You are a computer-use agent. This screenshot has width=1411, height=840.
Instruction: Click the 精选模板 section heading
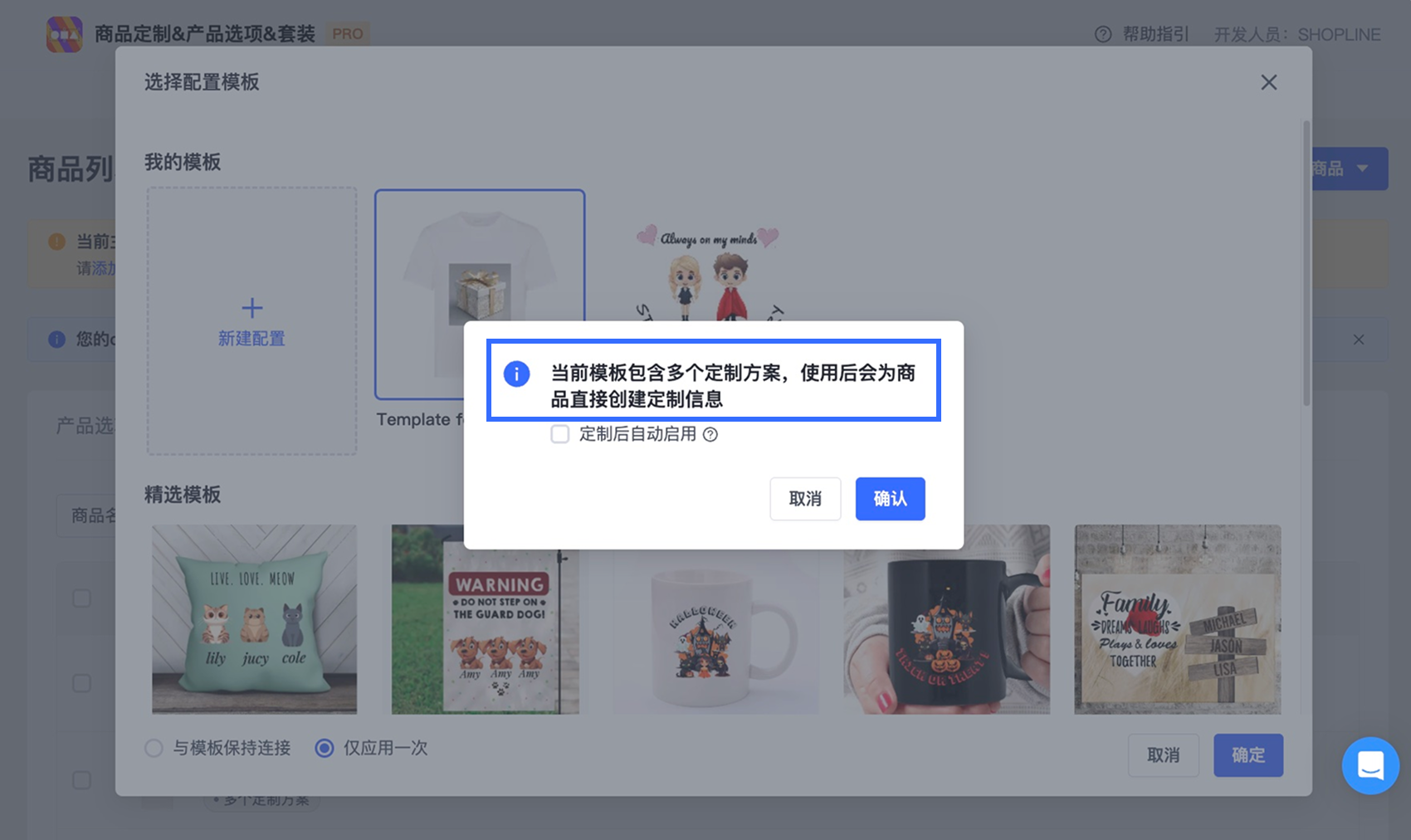point(183,495)
